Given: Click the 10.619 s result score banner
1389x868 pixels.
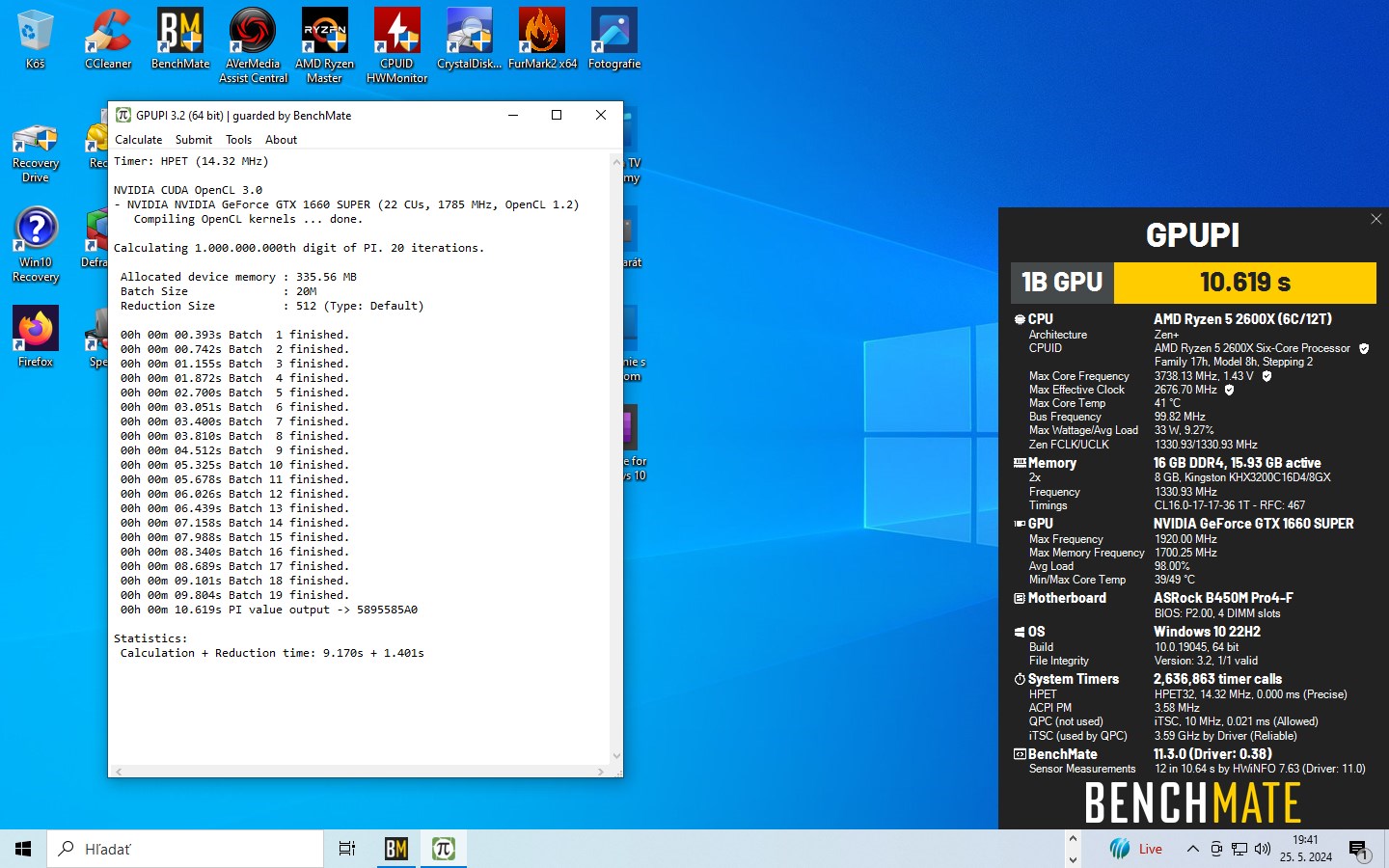Looking at the screenshot, I should tap(1245, 283).
